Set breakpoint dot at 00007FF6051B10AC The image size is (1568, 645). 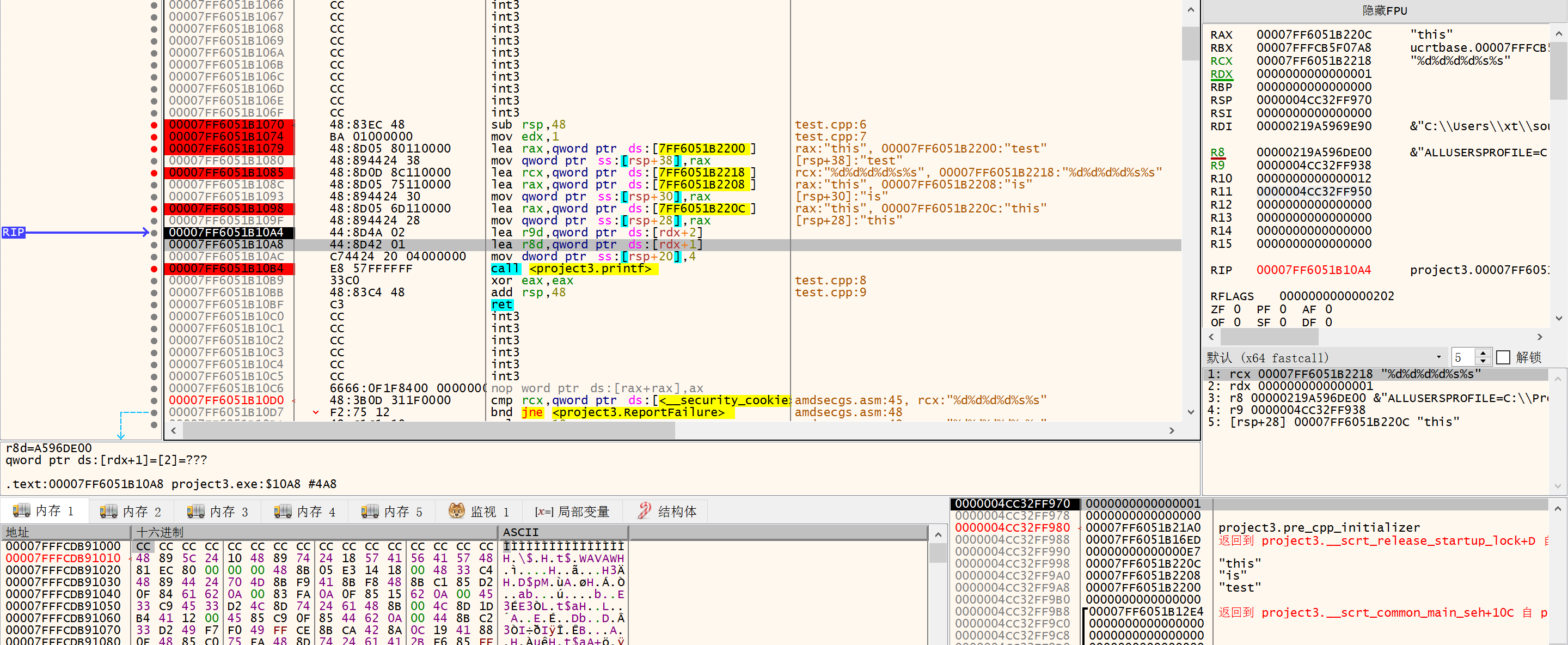pos(154,257)
